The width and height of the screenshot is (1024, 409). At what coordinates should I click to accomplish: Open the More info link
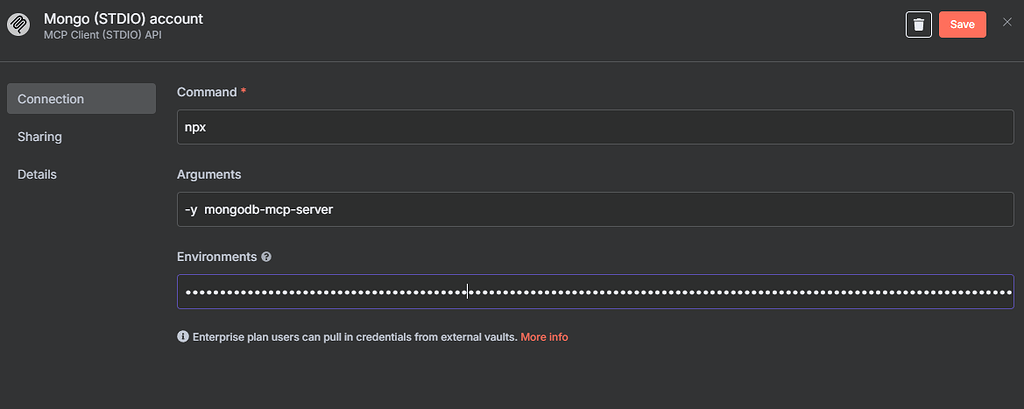544,337
